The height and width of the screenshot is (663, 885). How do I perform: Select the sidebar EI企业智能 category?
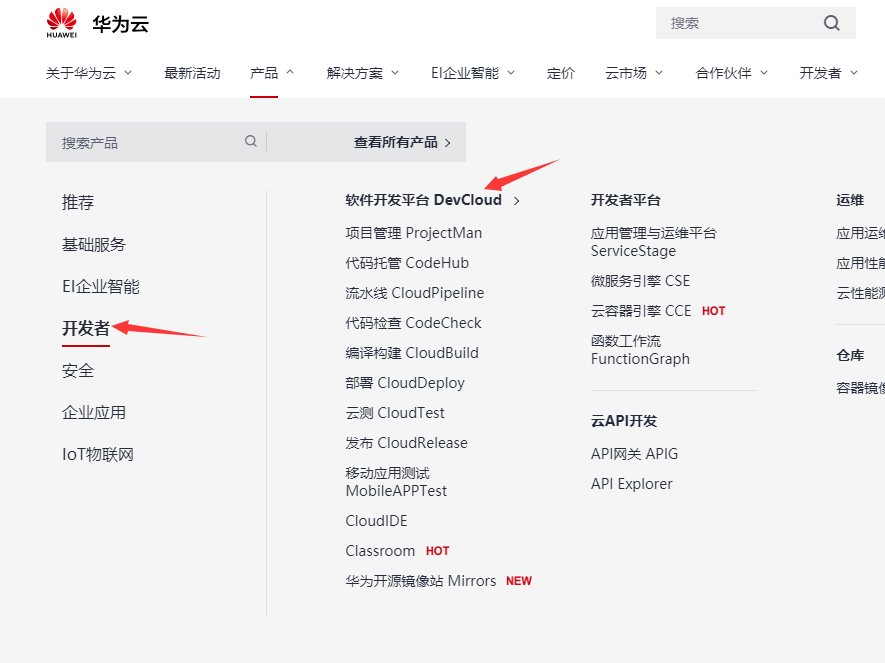(x=100, y=286)
